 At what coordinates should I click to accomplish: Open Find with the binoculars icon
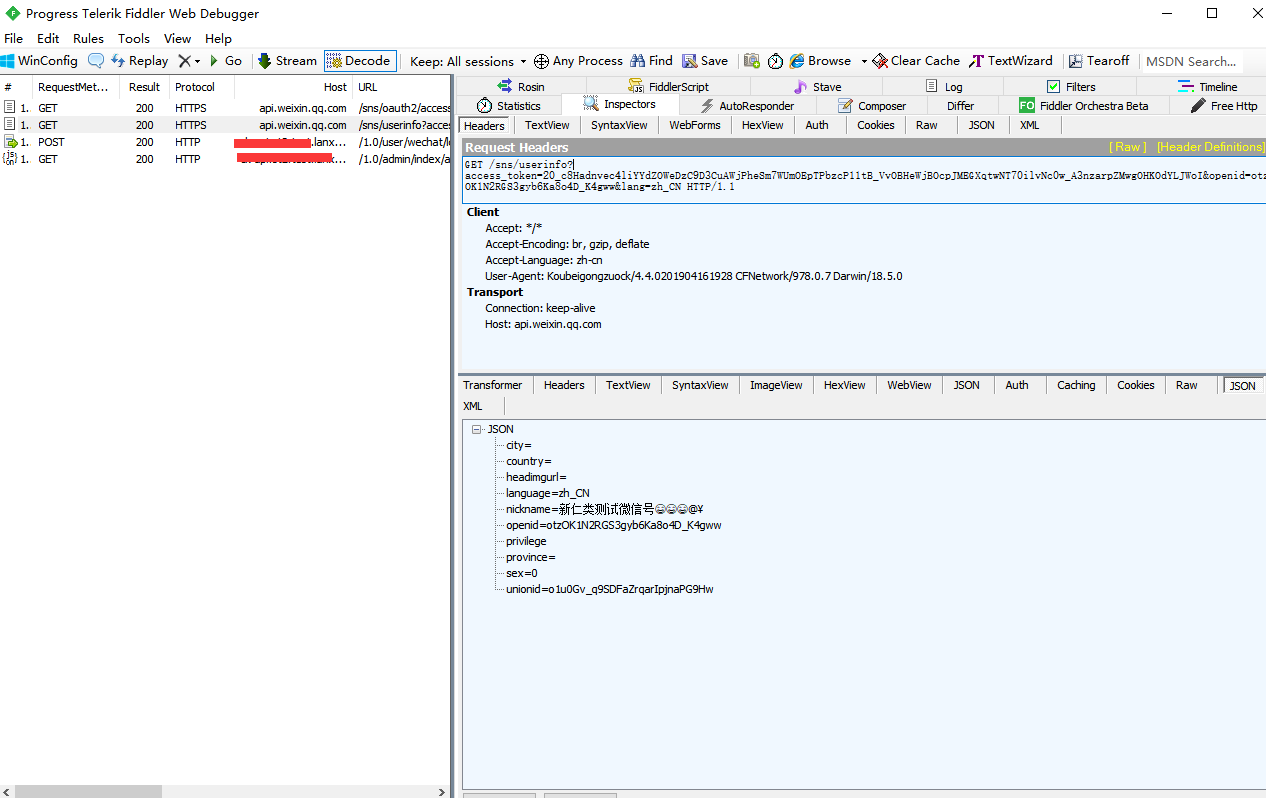tap(638, 61)
